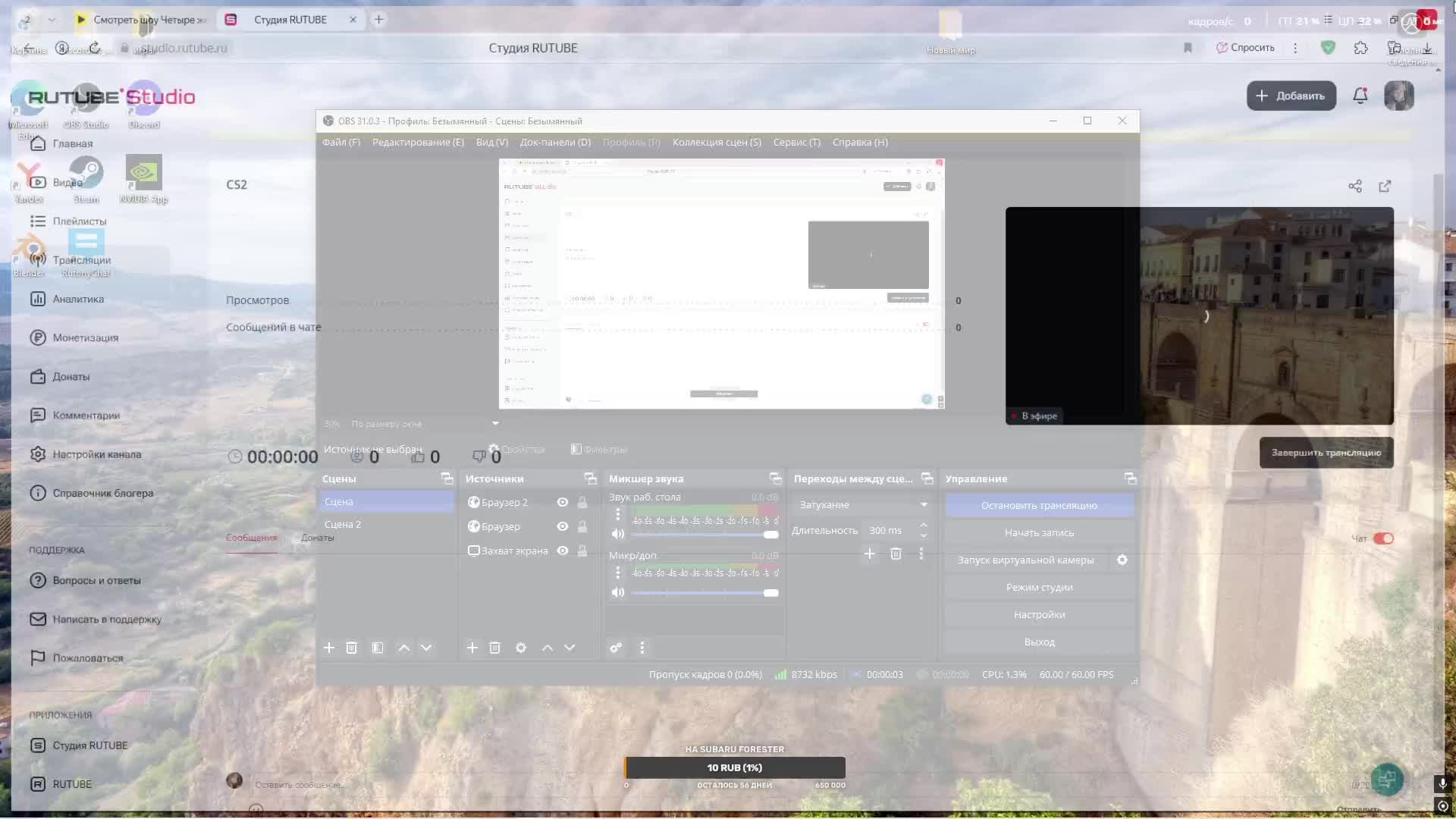
Task: Delete selected source with trash icon
Action: pos(494,648)
